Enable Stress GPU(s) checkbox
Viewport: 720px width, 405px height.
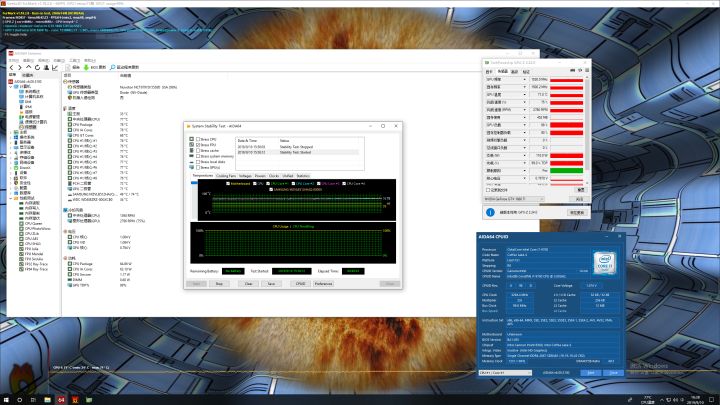(x=198, y=167)
